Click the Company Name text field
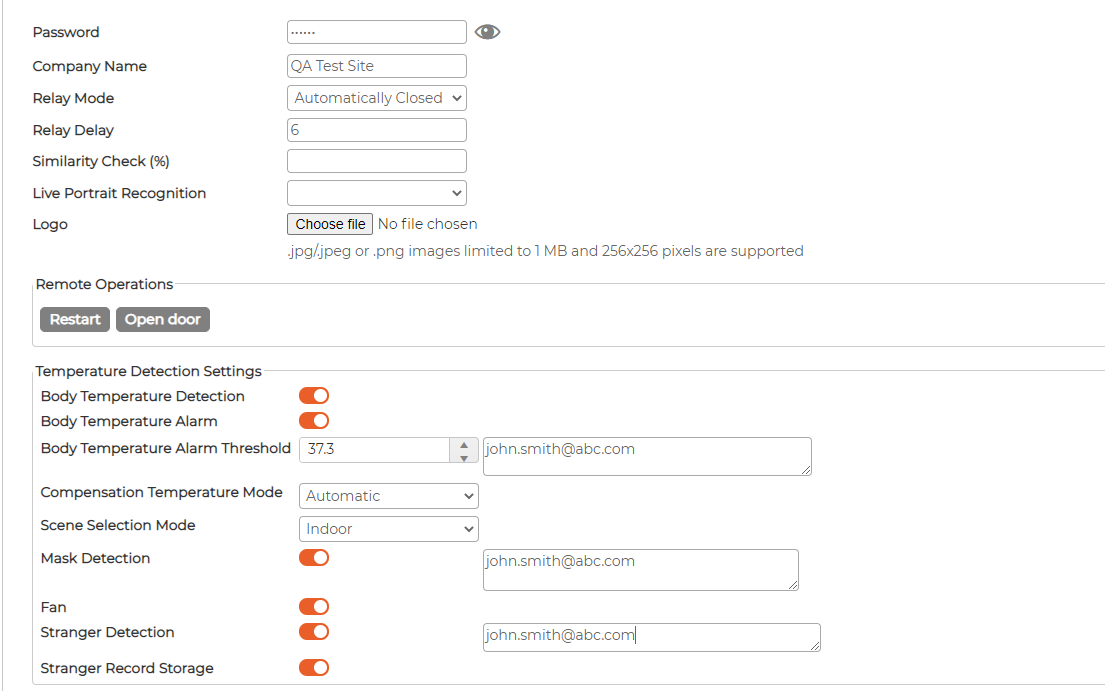The width and height of the screenshot is (1105, 691). 377,66
